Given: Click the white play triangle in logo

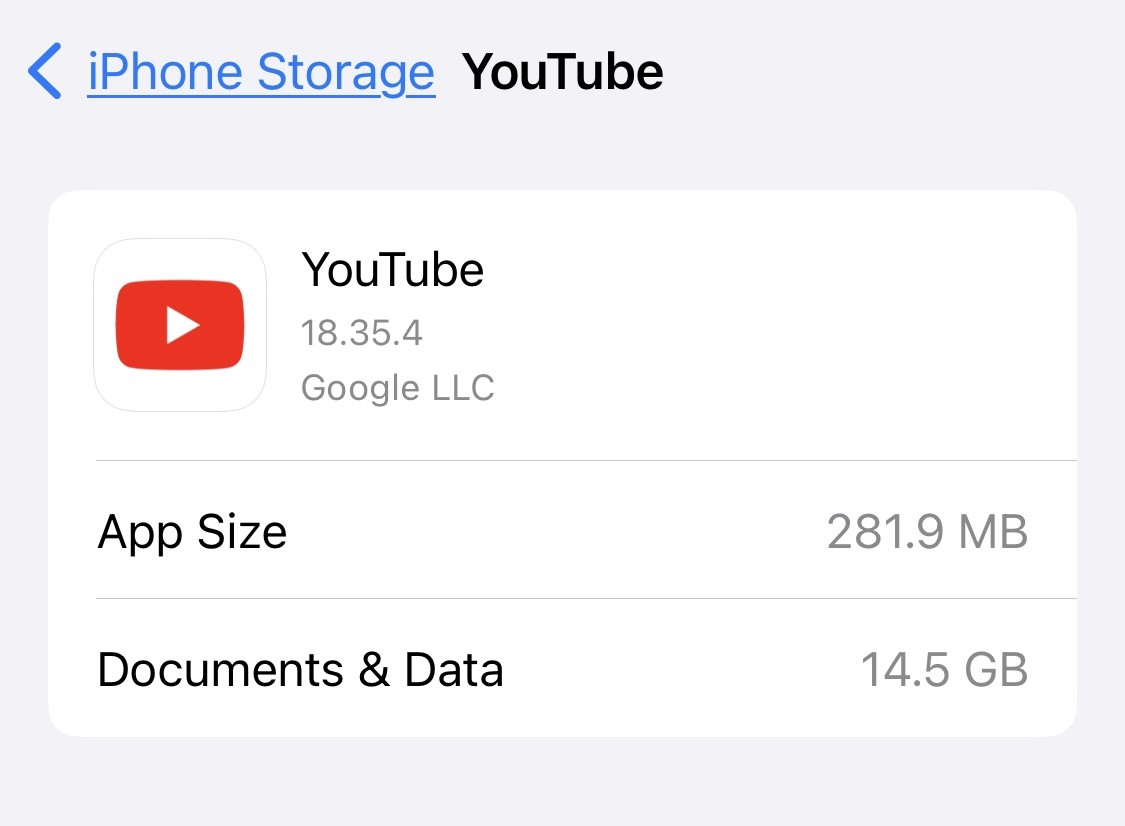Looking at the screenshot, I should [x=182, y=325].
